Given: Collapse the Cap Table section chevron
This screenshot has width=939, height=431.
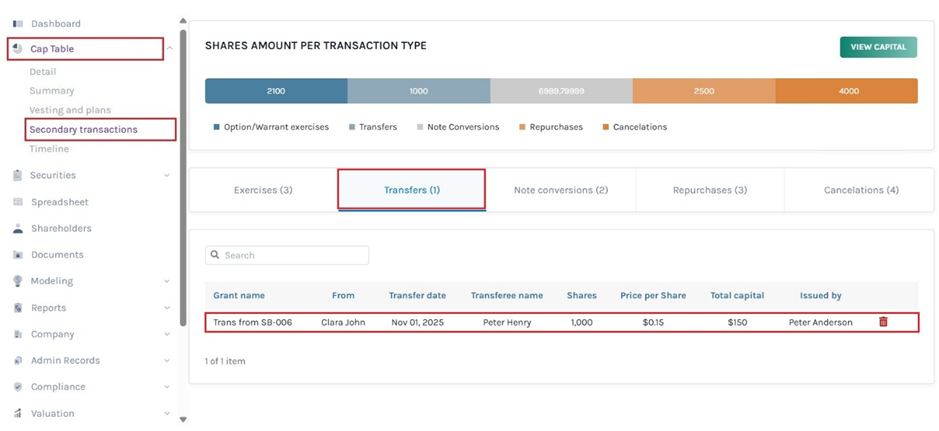Looking at the screenshot, I should pos(169,49).
